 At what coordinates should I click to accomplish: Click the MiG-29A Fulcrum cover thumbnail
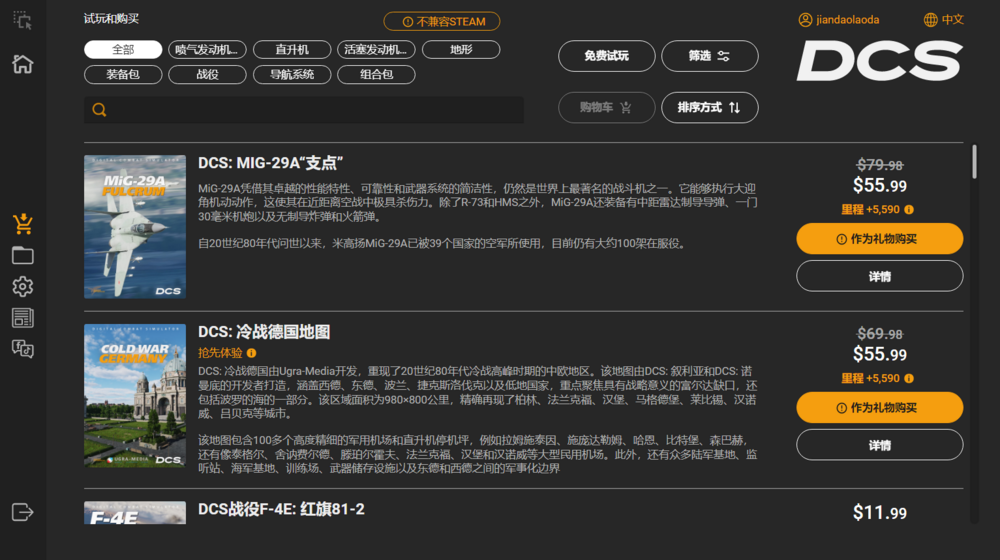[135, 226]
